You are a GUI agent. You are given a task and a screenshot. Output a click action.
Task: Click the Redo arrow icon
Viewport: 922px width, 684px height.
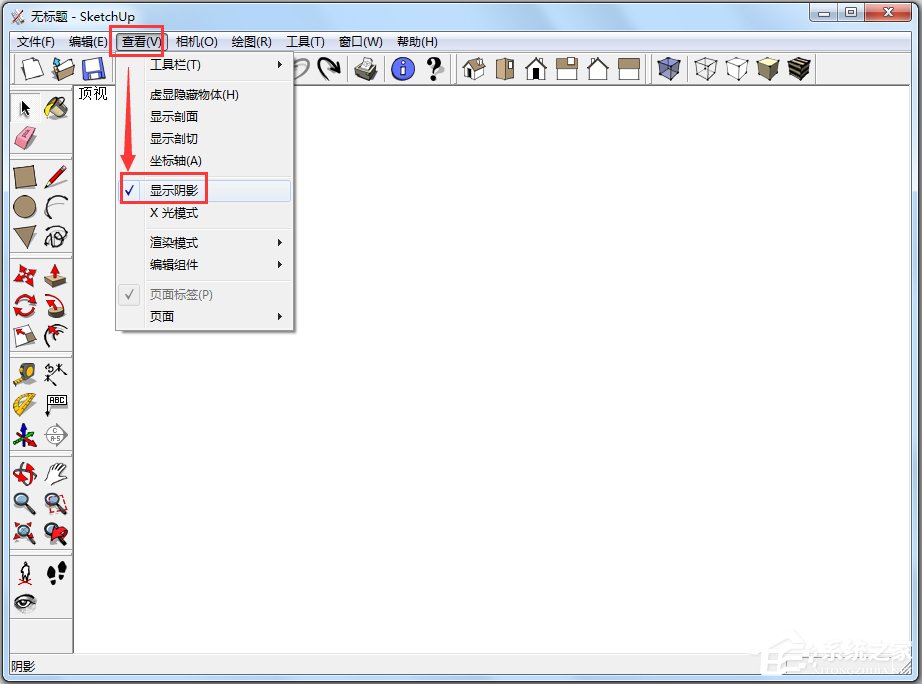(x=329, y=69)
